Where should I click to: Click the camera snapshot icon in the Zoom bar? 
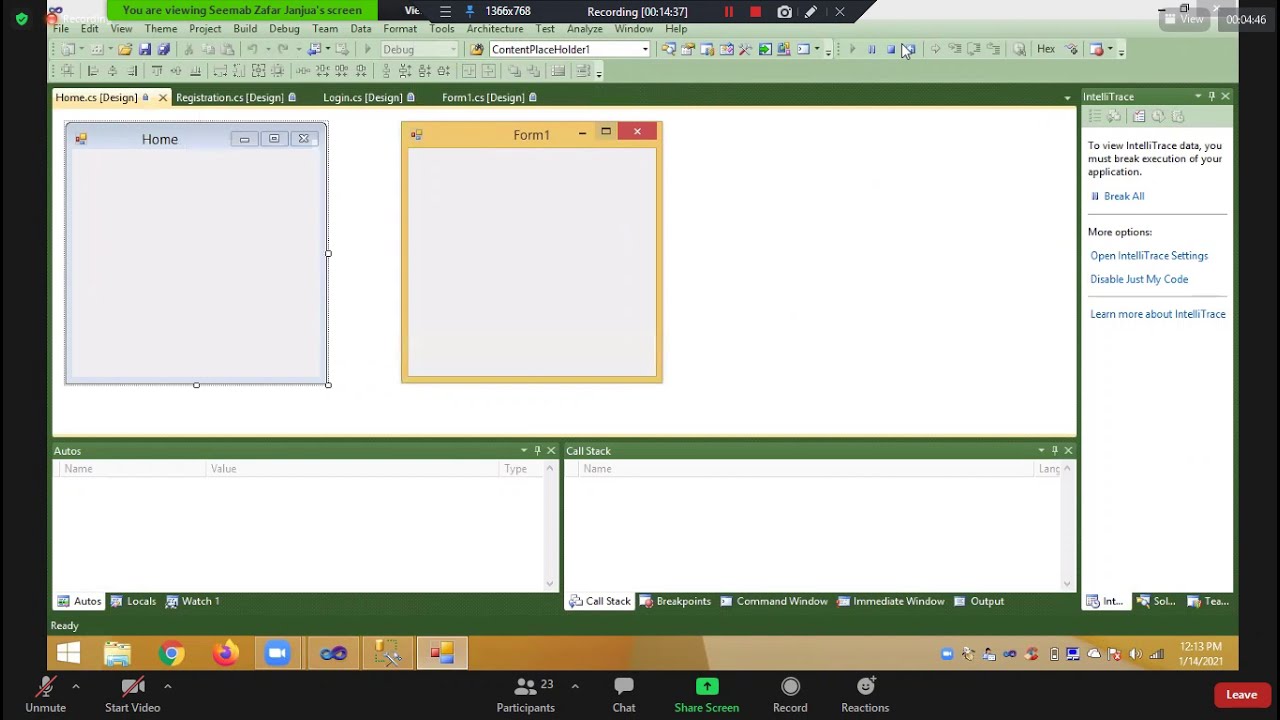point(785,12)
